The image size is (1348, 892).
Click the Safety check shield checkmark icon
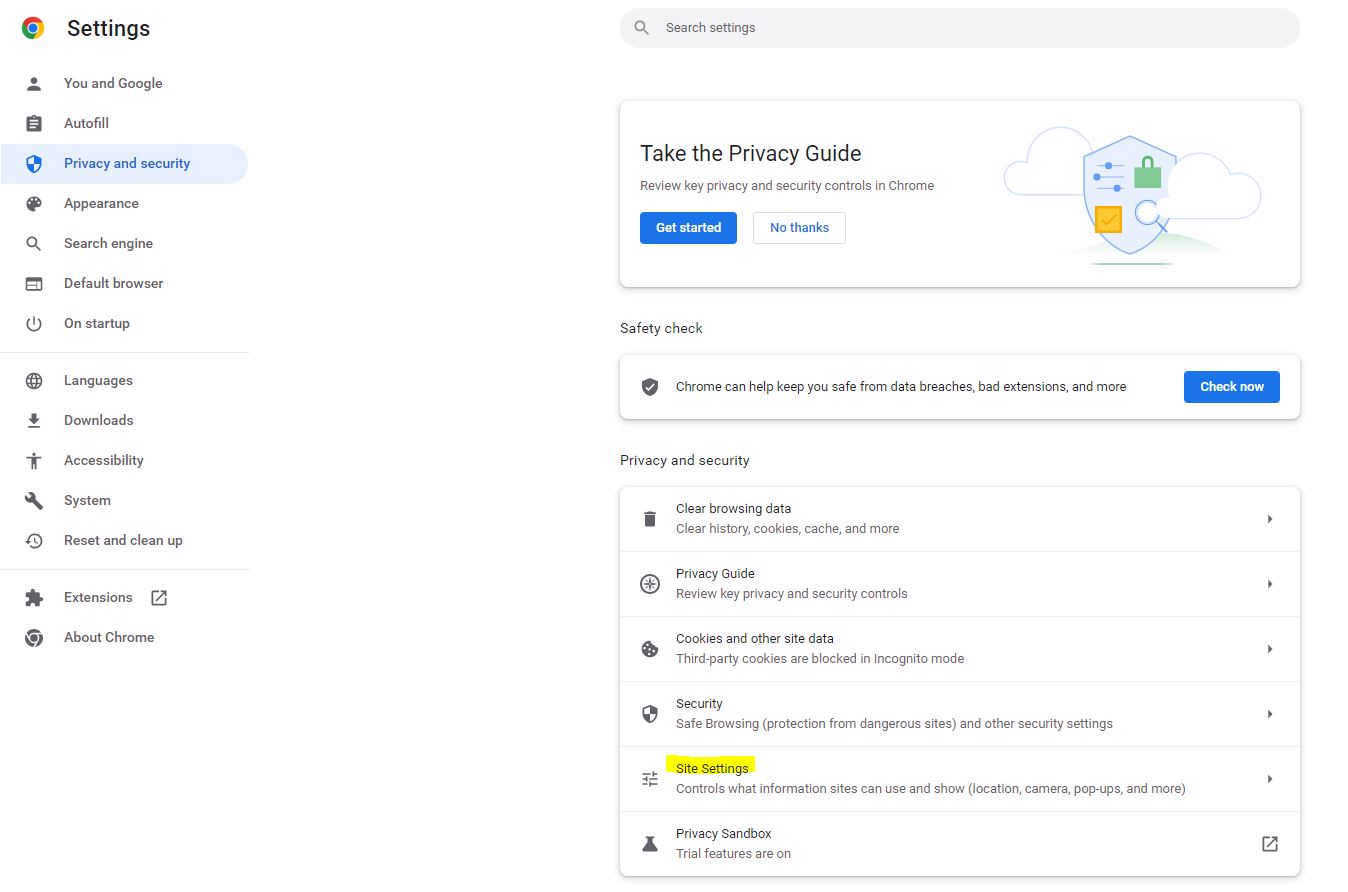650,386
